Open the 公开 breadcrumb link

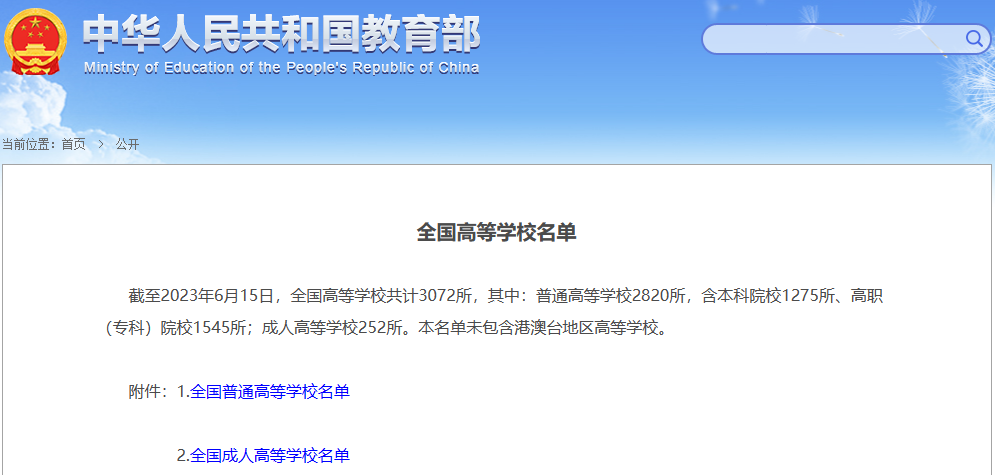point(127,145)
